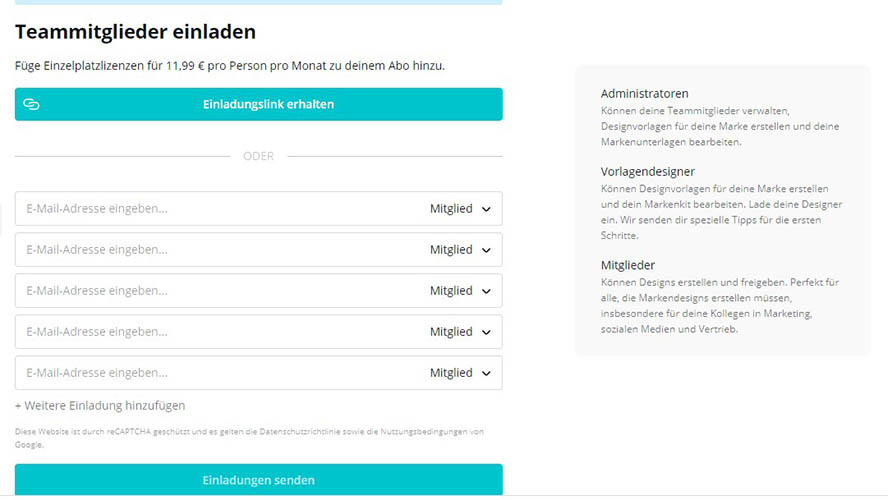Click the Vorlagendesigner heading in info panel

pos(647,172)
